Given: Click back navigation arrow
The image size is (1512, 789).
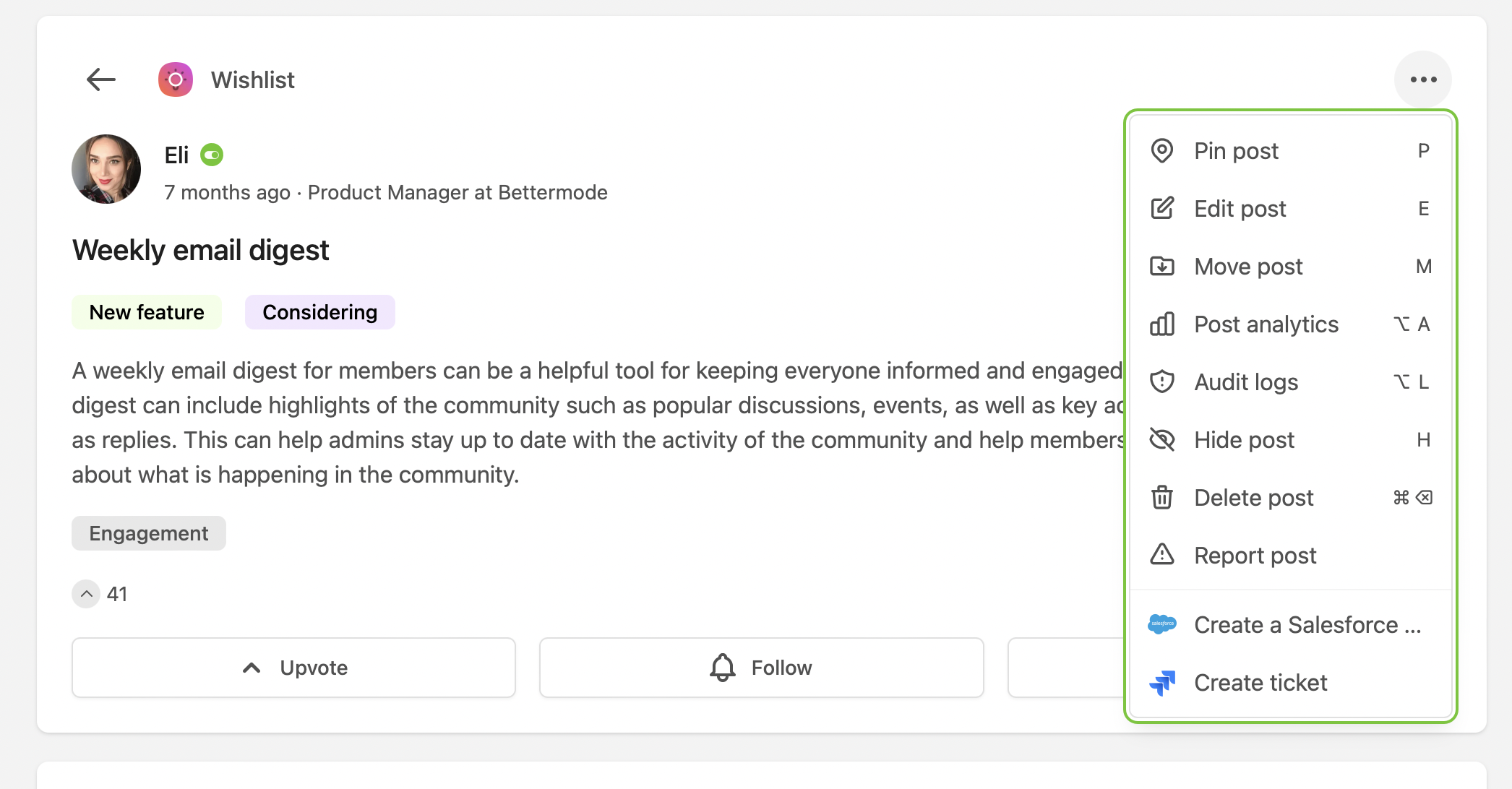Looking at the screenshot, I should [101, 80].
